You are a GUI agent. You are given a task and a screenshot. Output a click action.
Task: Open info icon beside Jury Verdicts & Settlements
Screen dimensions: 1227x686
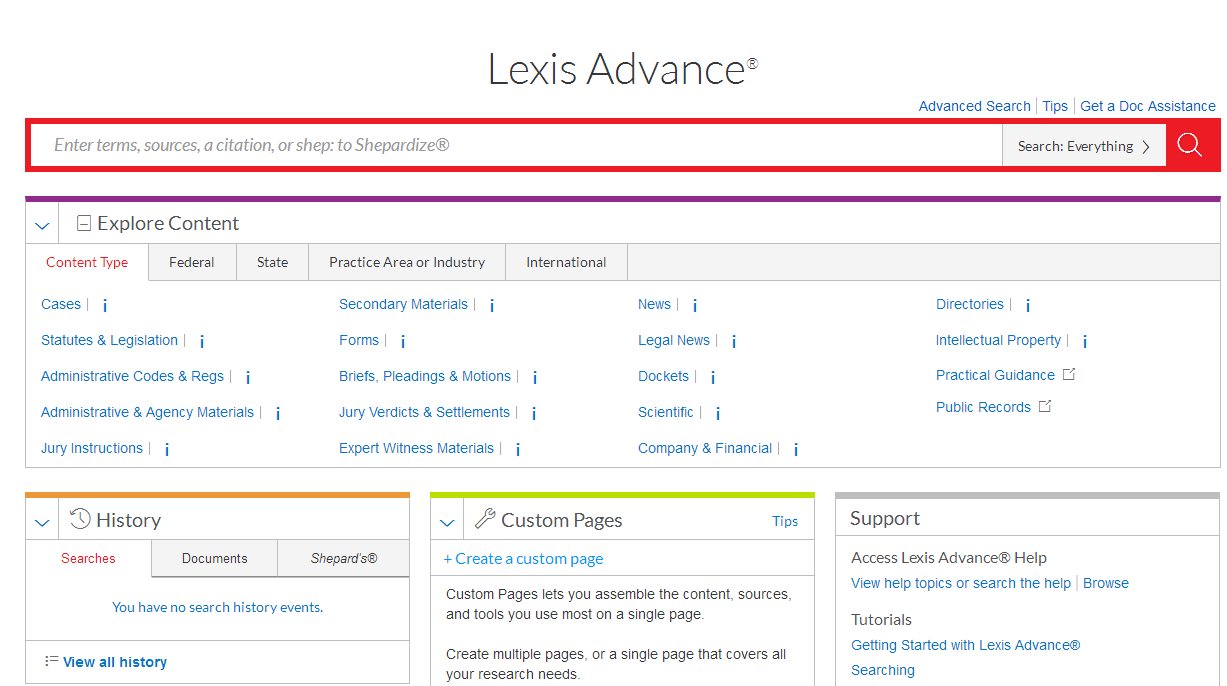pos(534,414)
